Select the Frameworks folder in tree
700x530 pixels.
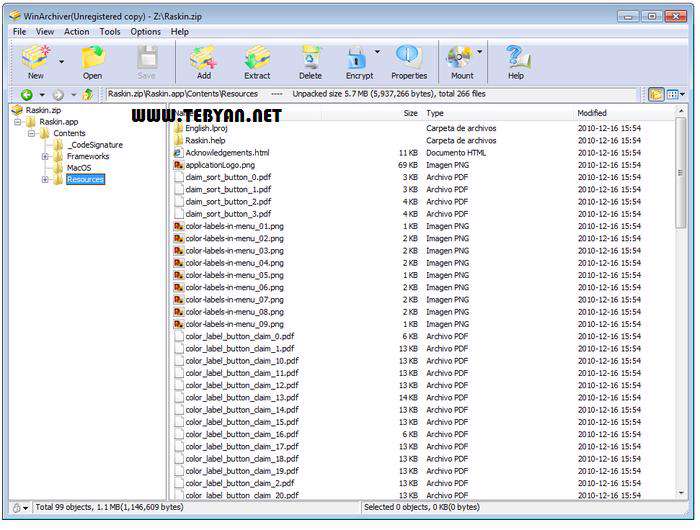coord(88,156)
